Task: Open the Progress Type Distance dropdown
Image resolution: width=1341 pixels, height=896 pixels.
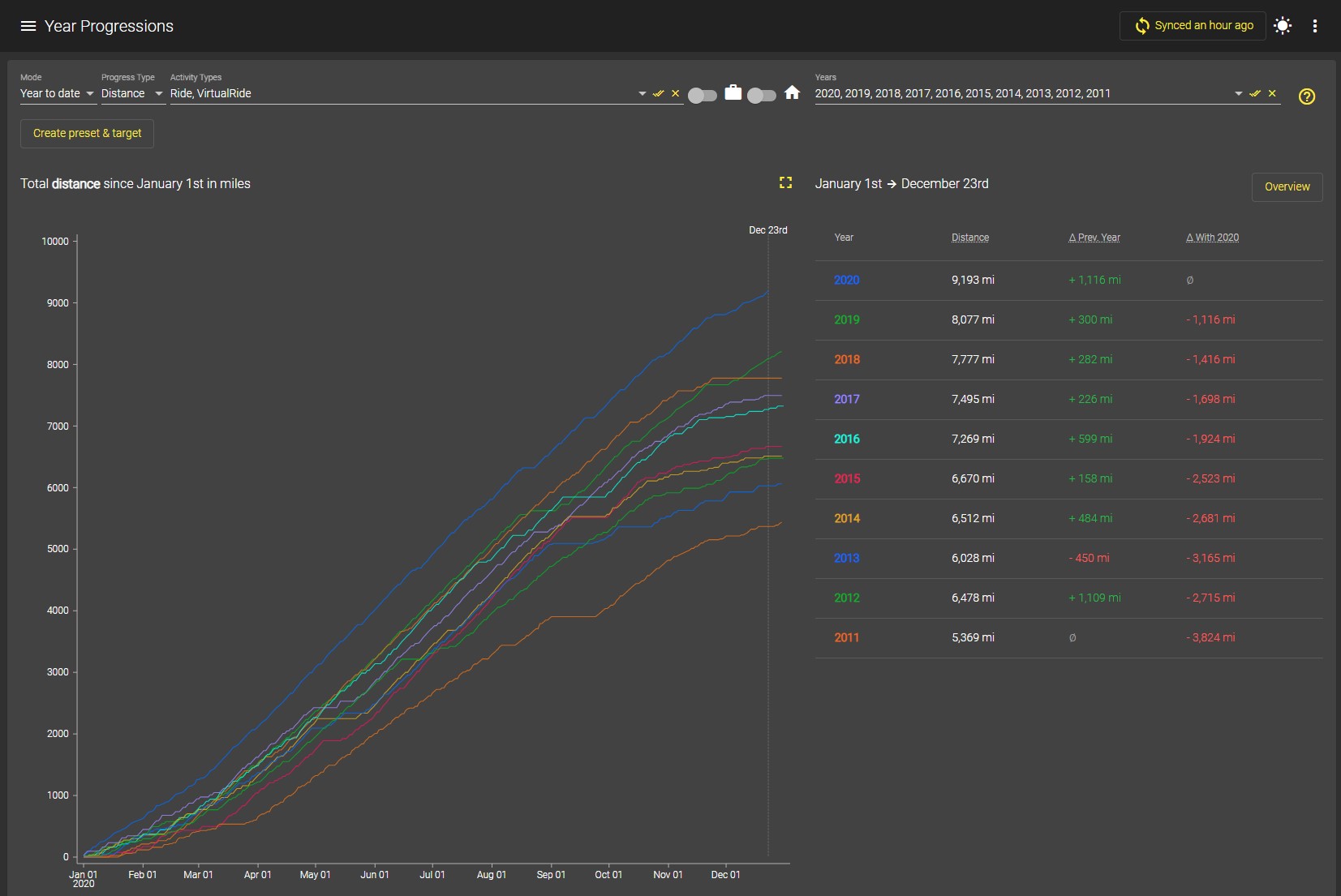Action: coord(132,93)
